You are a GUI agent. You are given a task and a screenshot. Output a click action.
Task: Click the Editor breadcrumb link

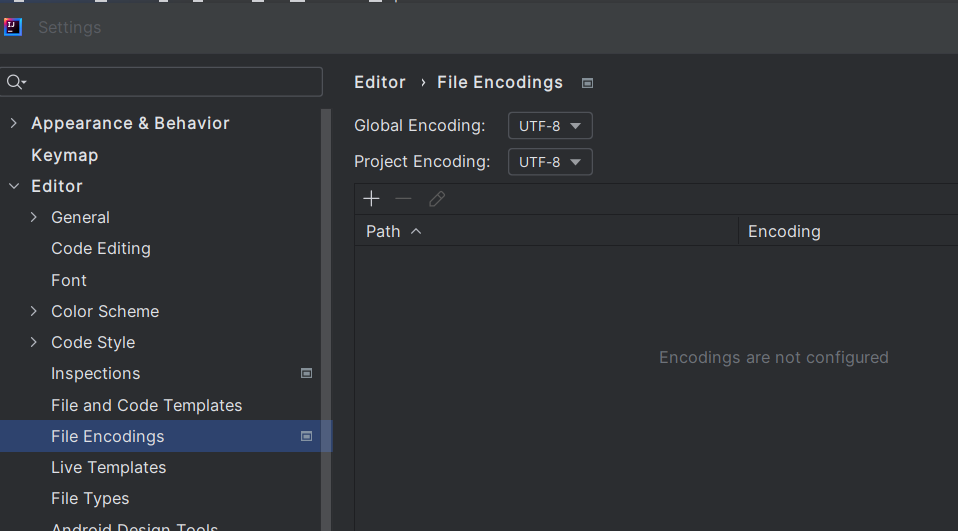[x=379, y=82]
